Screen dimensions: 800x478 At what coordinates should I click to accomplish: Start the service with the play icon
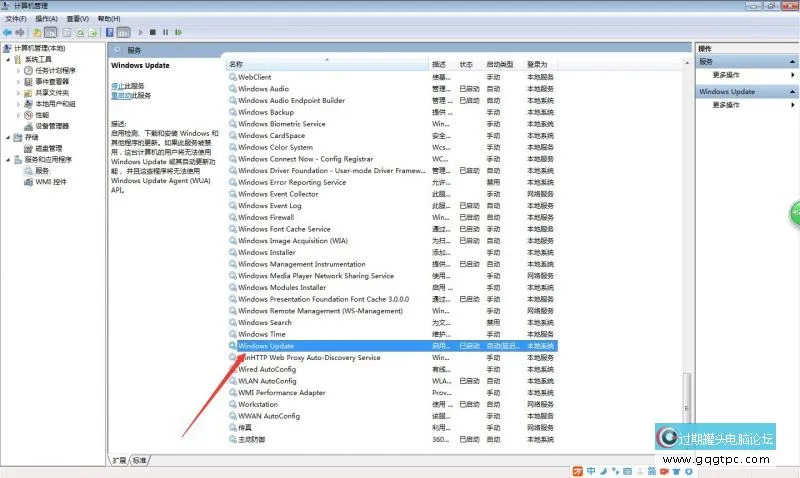(140, 32)
